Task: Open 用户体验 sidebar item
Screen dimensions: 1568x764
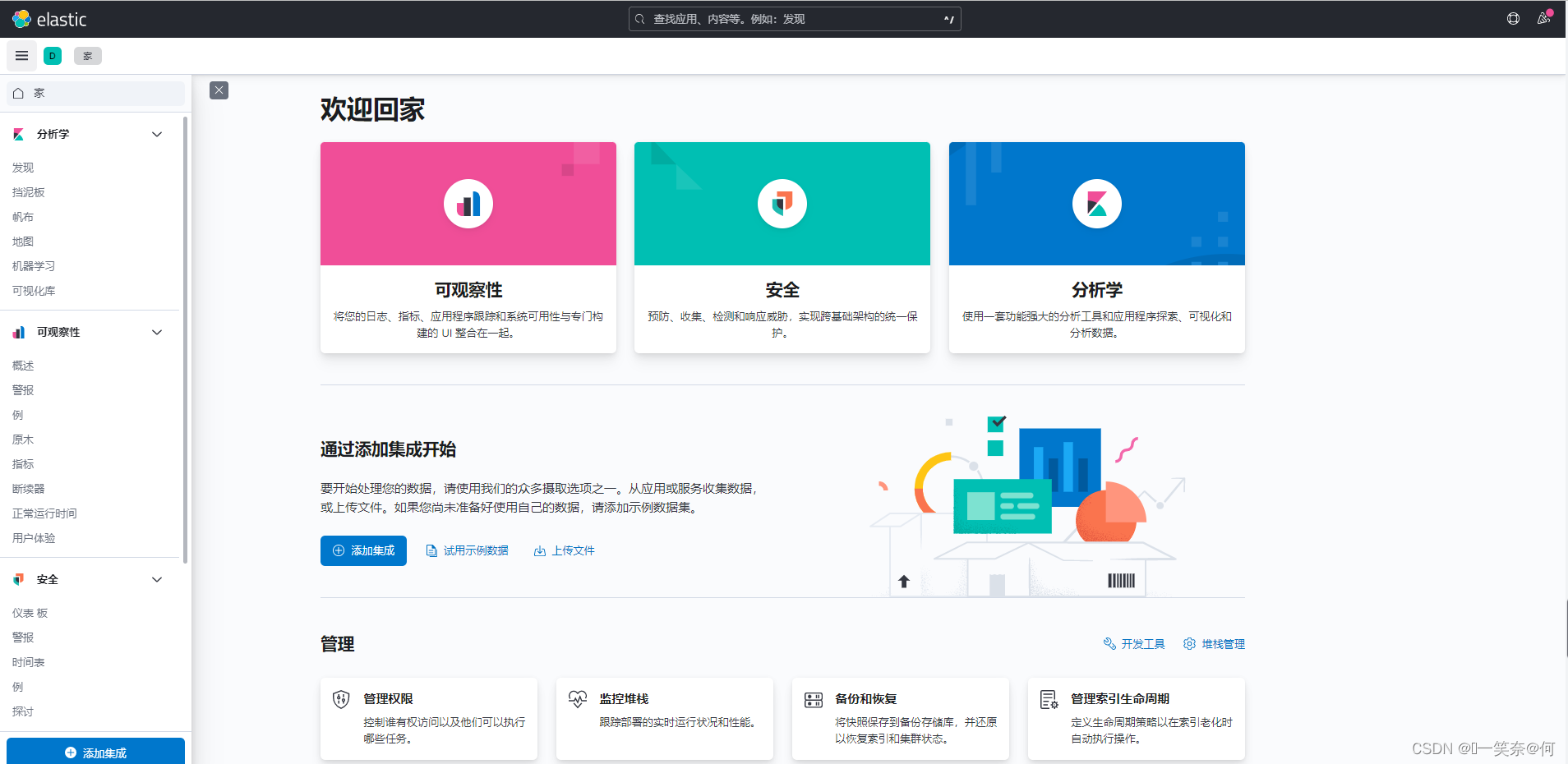Action: point(34,538)
